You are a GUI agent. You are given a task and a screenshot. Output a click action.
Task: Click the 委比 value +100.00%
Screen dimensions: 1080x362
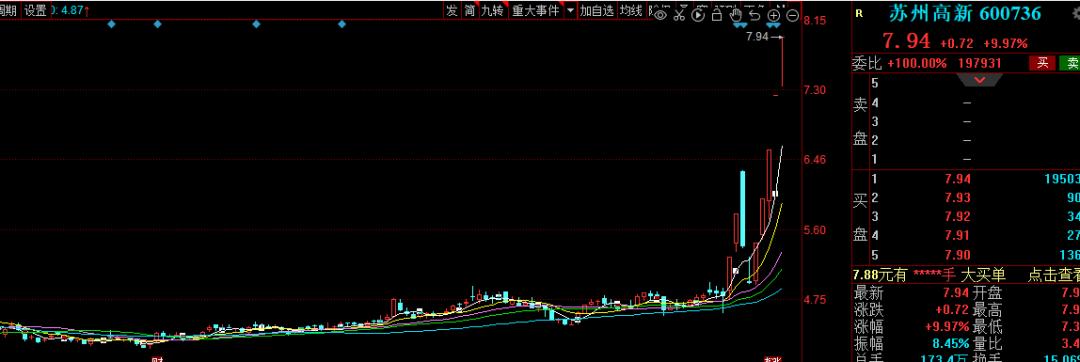[917, 63]
